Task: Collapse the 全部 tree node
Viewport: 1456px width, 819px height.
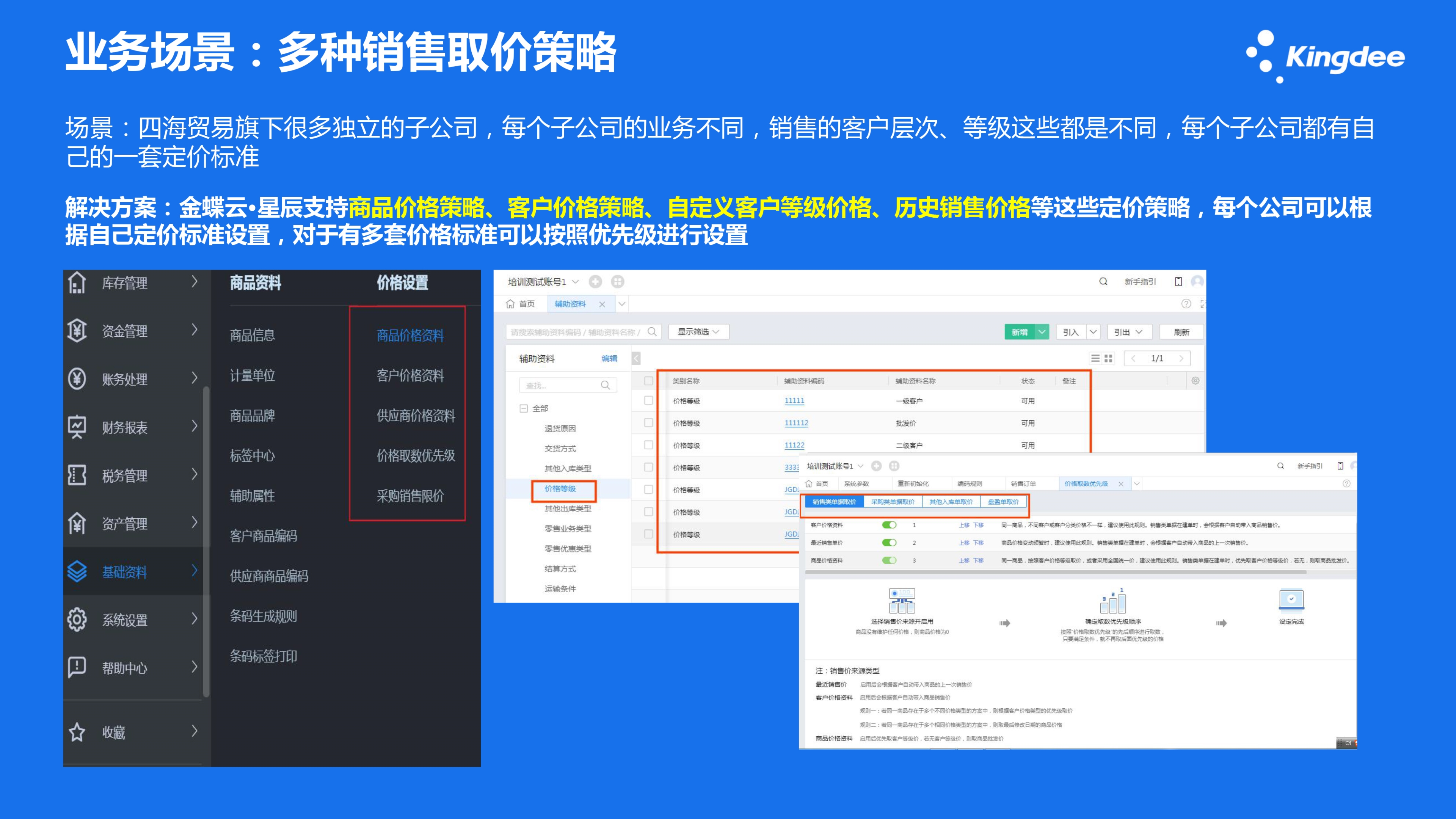Action: tap(523, 408)
